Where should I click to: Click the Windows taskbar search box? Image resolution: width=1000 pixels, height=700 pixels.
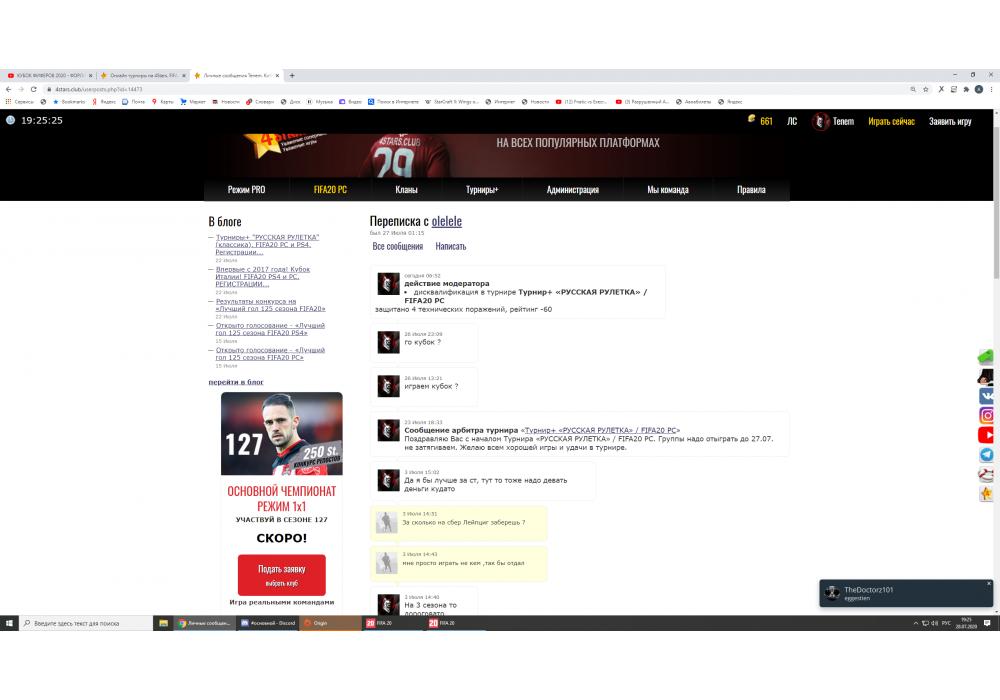pyautogui.click(x=86, y=623)
